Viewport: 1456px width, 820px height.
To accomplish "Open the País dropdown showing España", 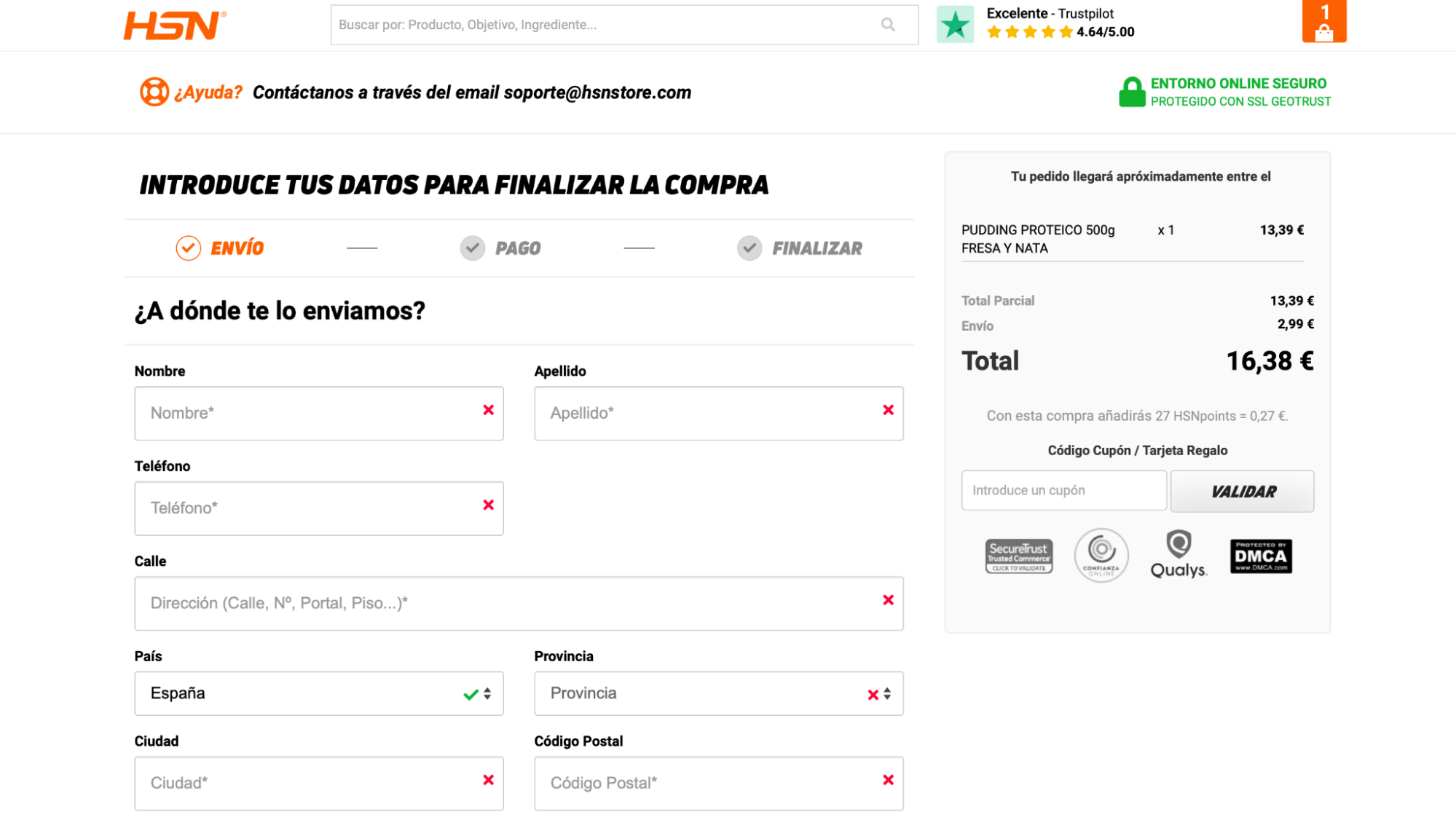I will point(319,693).
